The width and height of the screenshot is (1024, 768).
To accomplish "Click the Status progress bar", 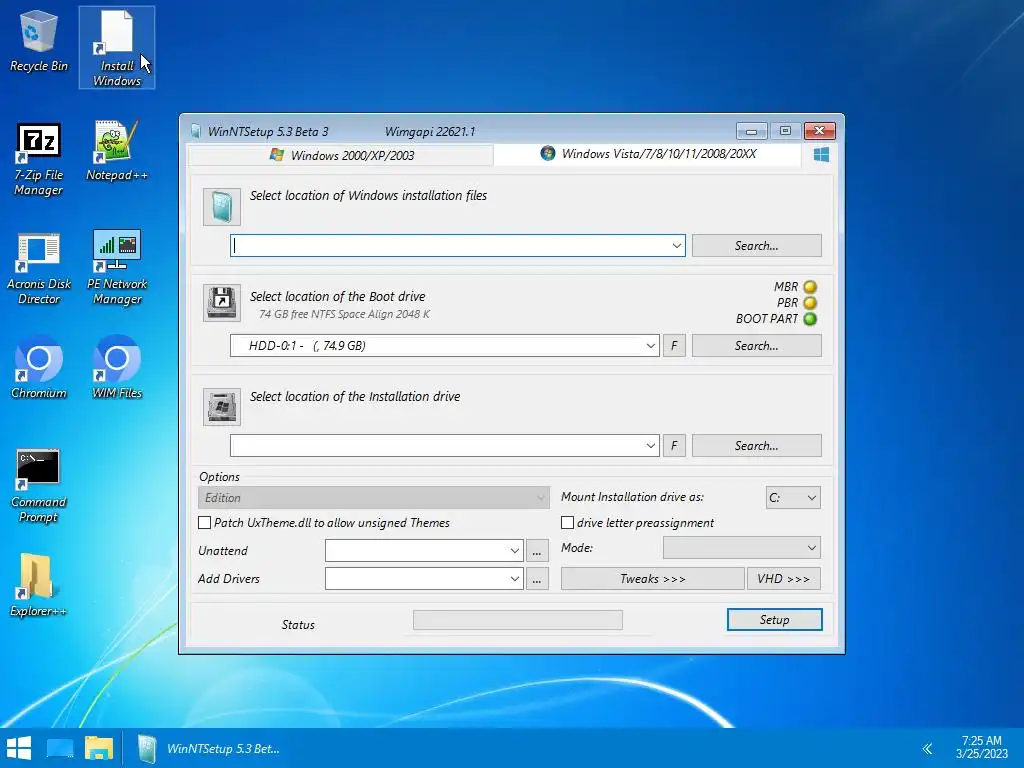I will 518,620.
